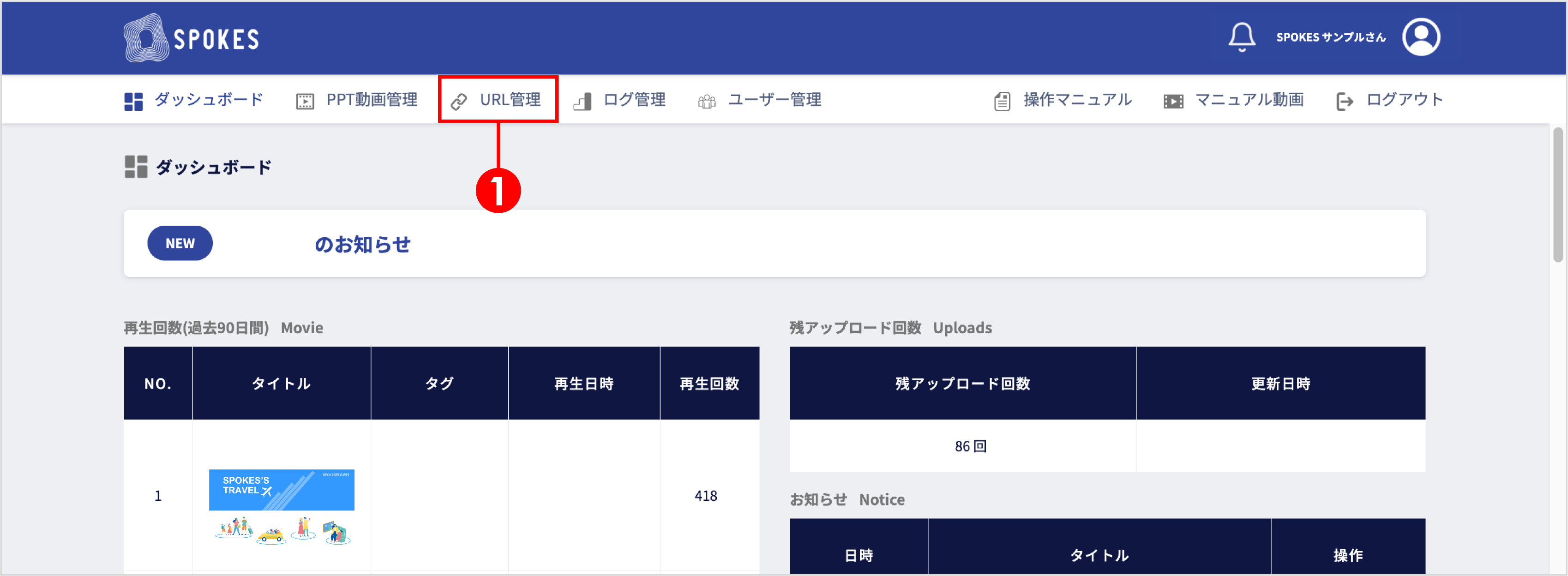Click the SPOKES logo in the header

click(x=191, y=38)
